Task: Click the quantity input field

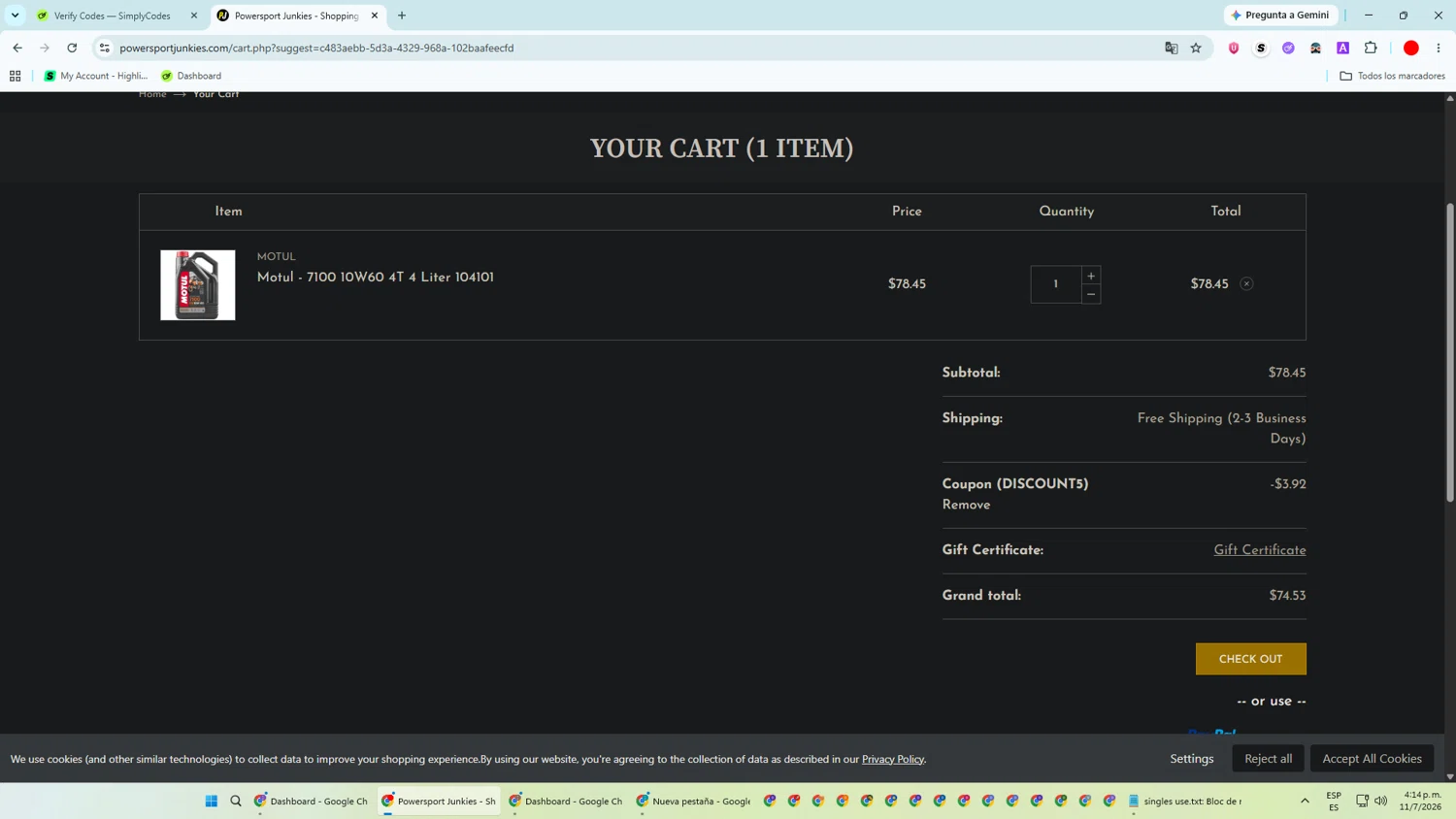Action: click(x=1056, y=284)
